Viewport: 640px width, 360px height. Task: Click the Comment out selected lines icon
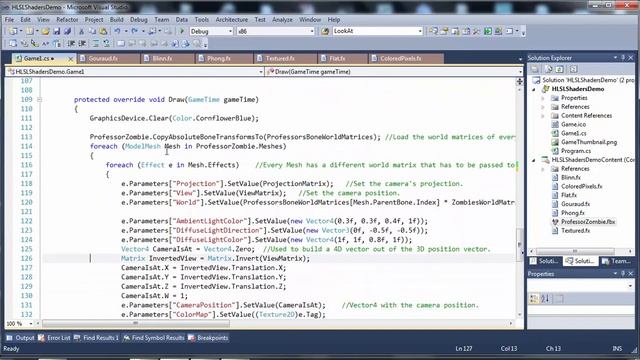pos(96,43)
